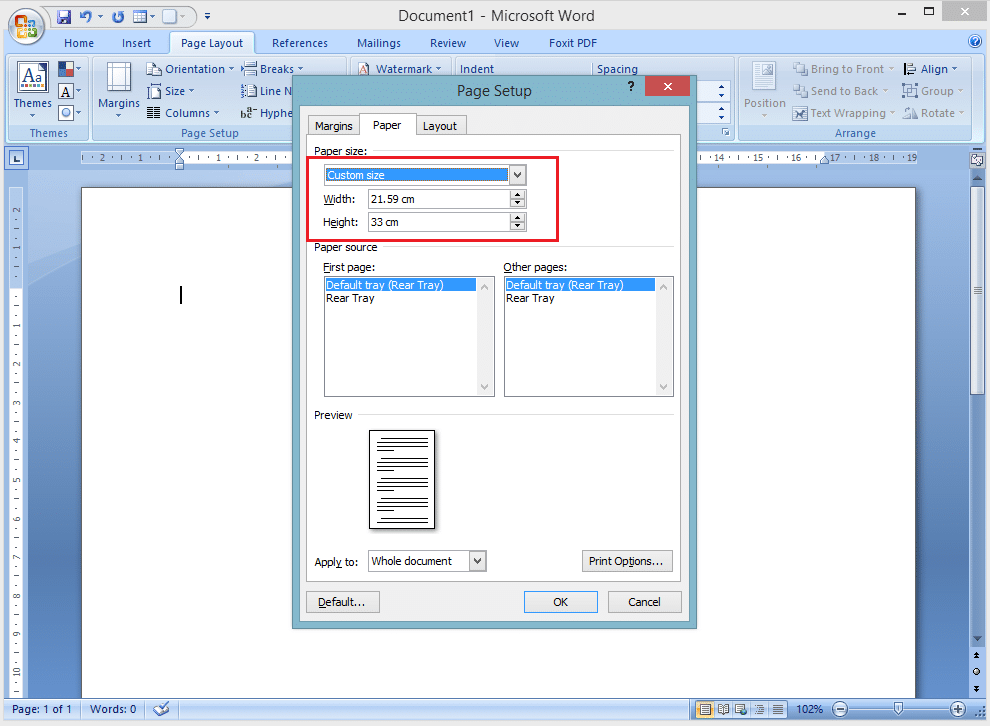The height and width of the screenshot is (726, 990).
Task: Open Theme Colors icon
Action: [69, 69]
